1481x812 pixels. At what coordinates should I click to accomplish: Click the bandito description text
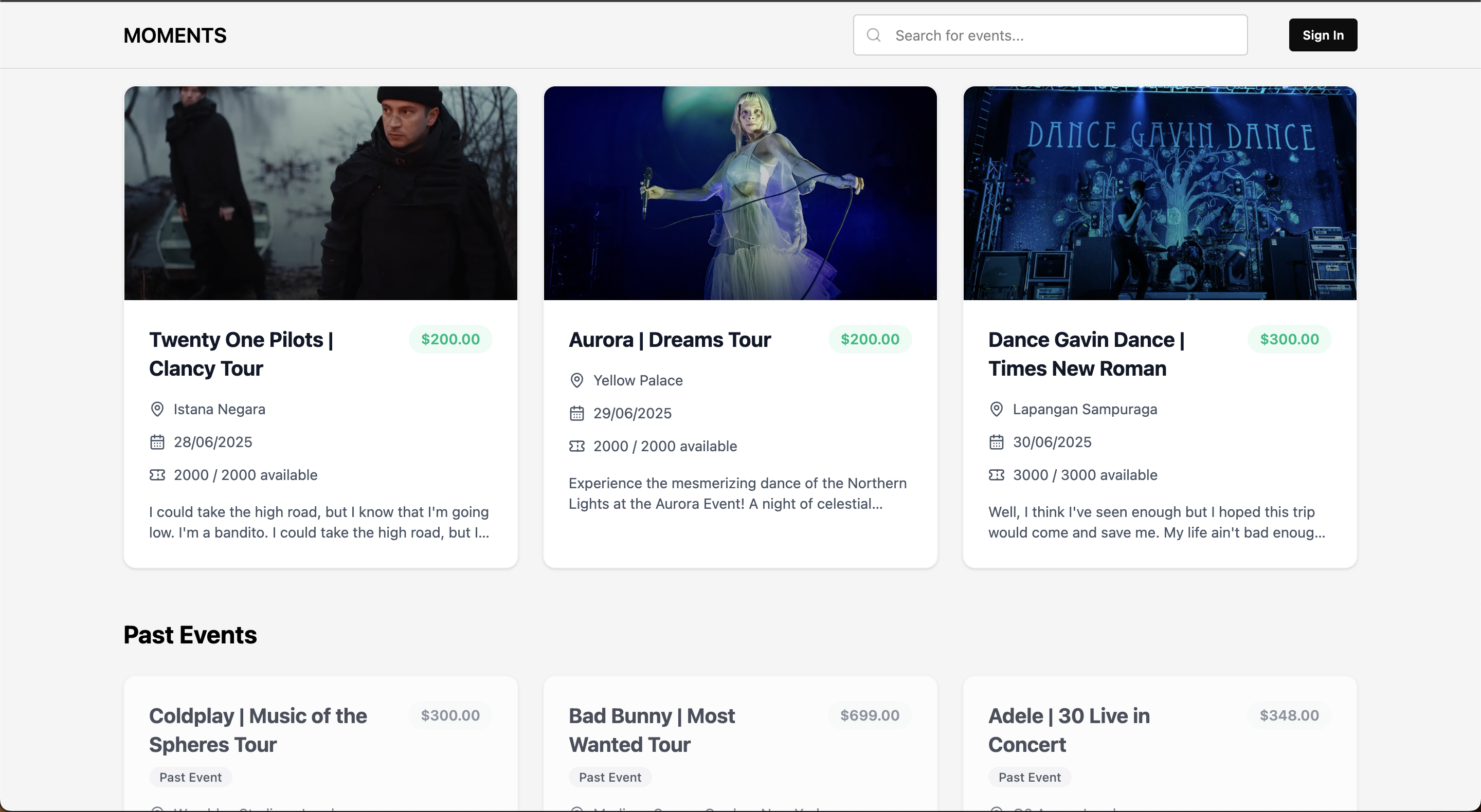click(x=320, y=522)
